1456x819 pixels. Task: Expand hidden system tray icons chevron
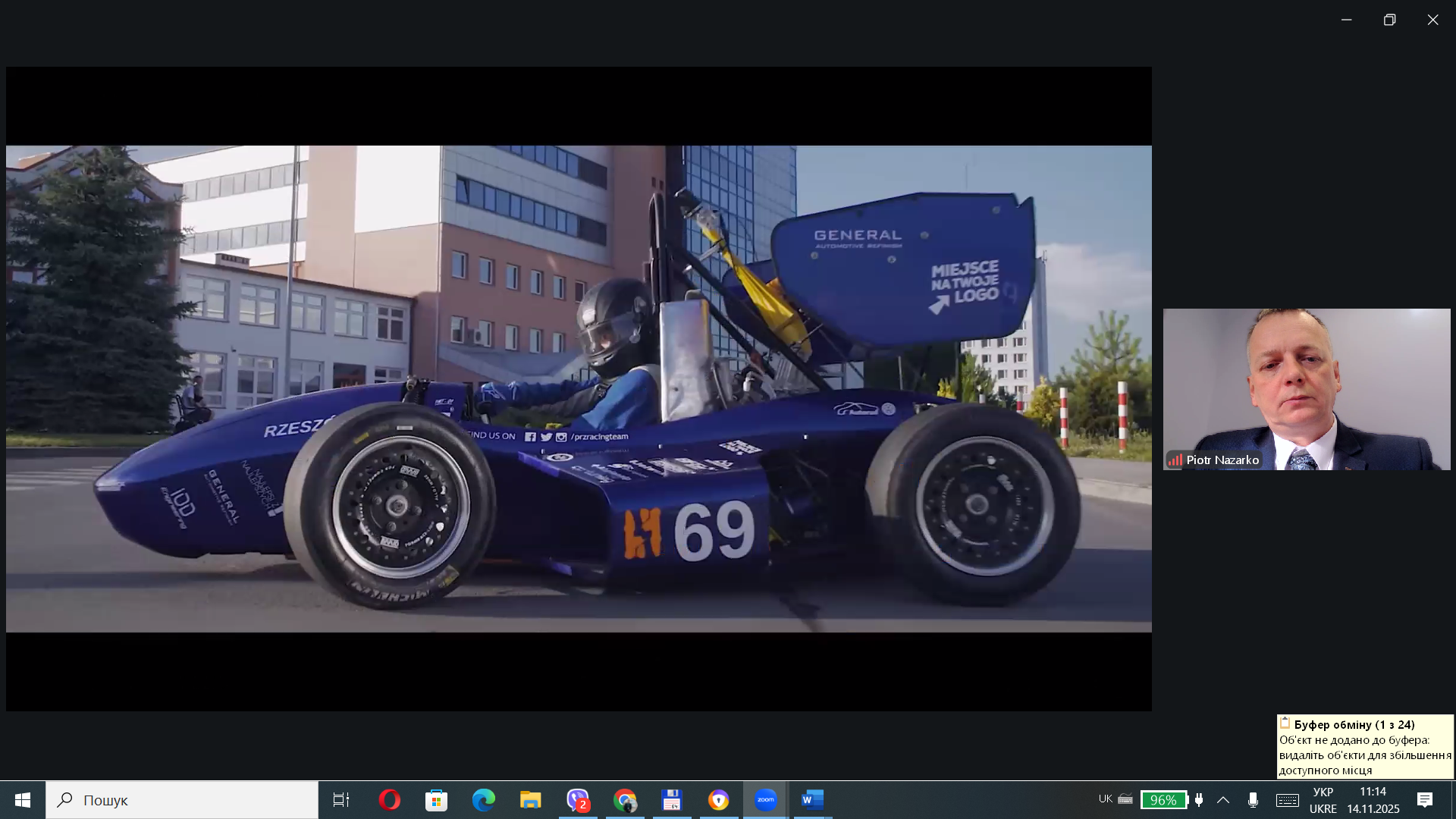pyautogui.click(x=1223, y=800)
